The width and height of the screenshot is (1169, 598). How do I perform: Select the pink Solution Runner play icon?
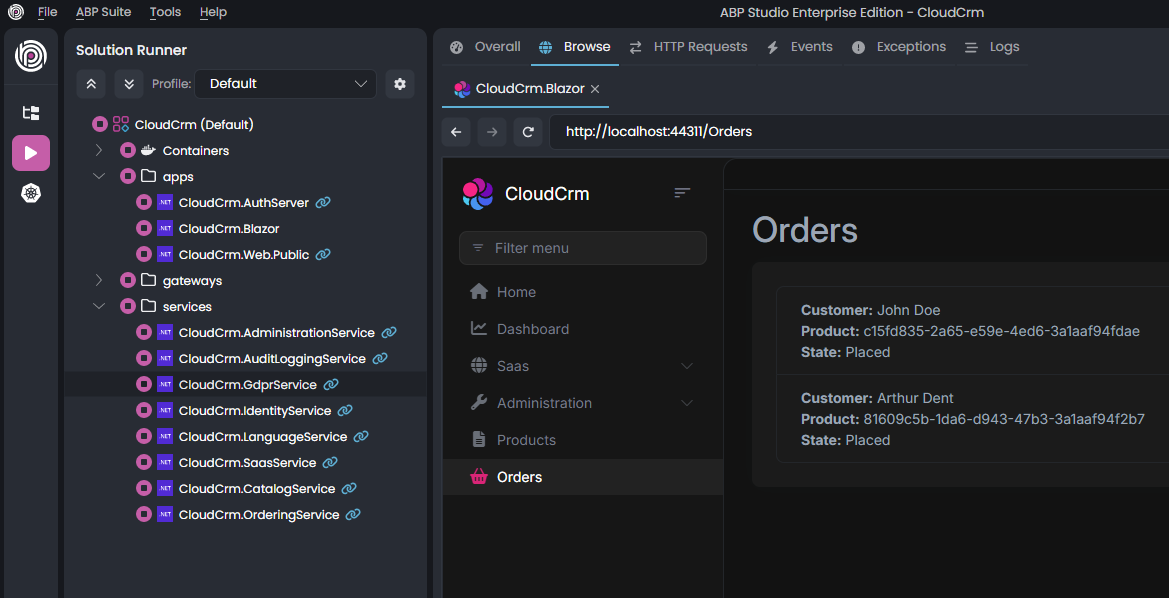pos(31,152)
